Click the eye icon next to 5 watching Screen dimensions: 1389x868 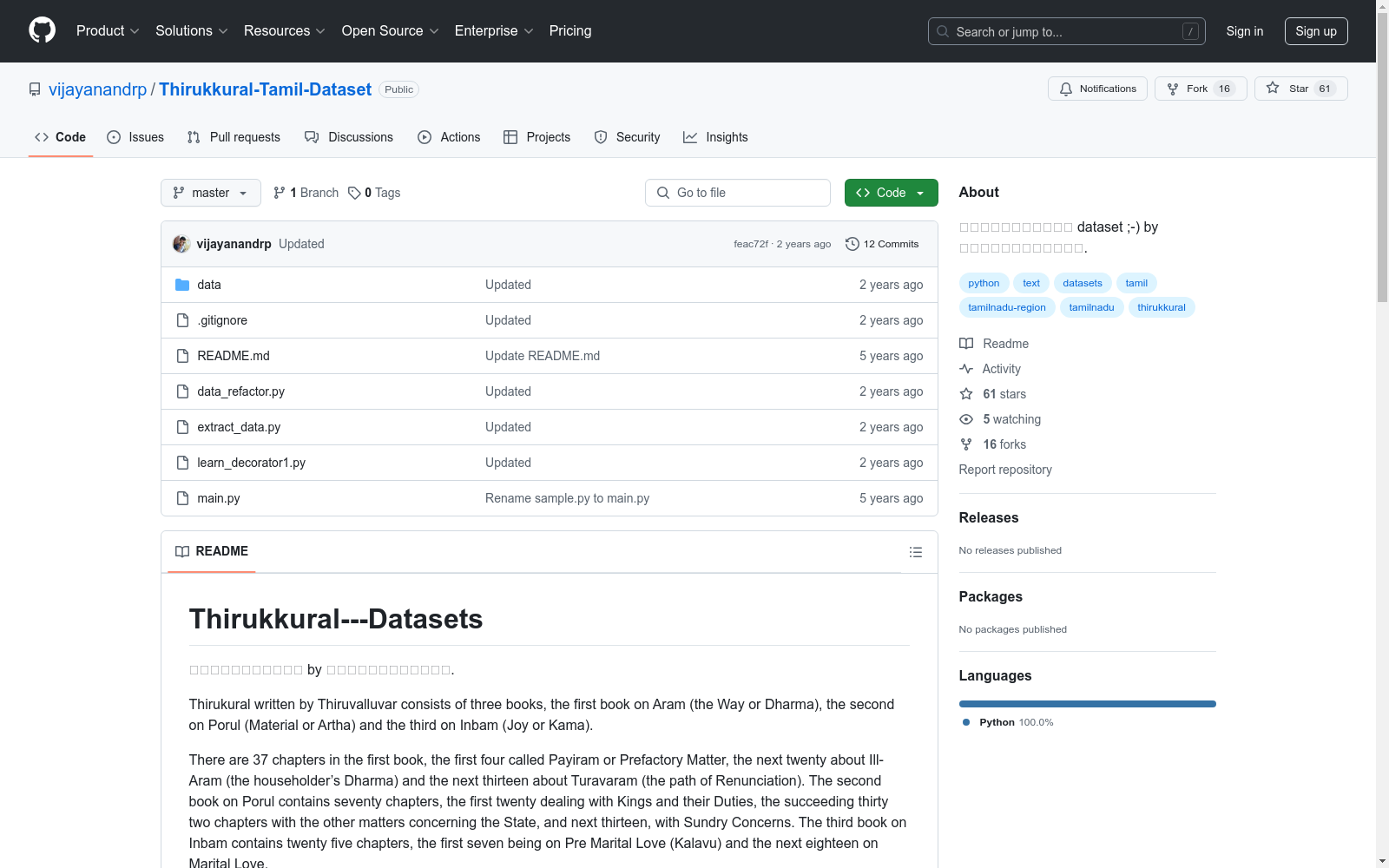(x=966, y=419)
